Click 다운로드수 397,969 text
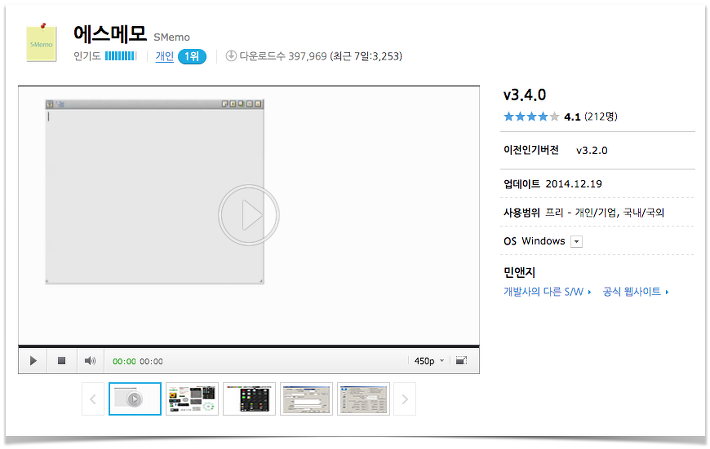Screen dimensions: 710x449 283,56
